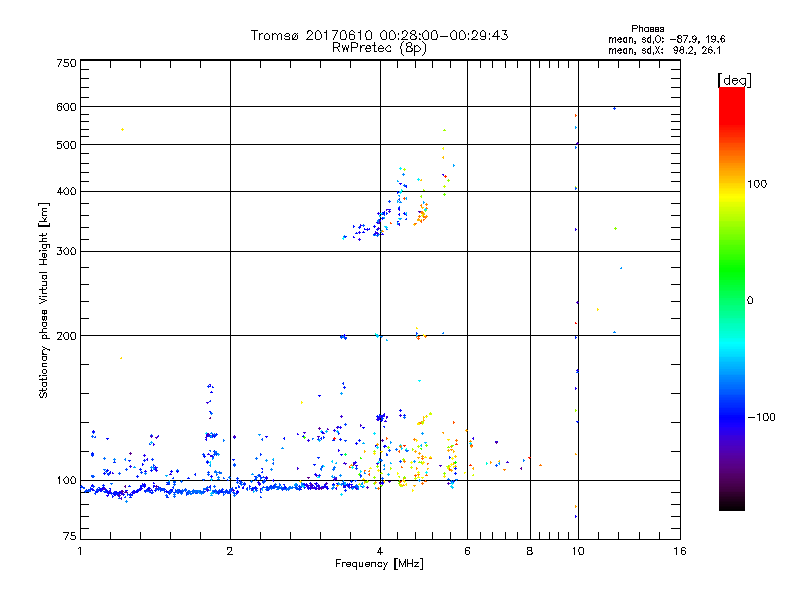Click the 16 tick label on frequency axis
Screen dimensions: 800x600
tap(678, 552)
